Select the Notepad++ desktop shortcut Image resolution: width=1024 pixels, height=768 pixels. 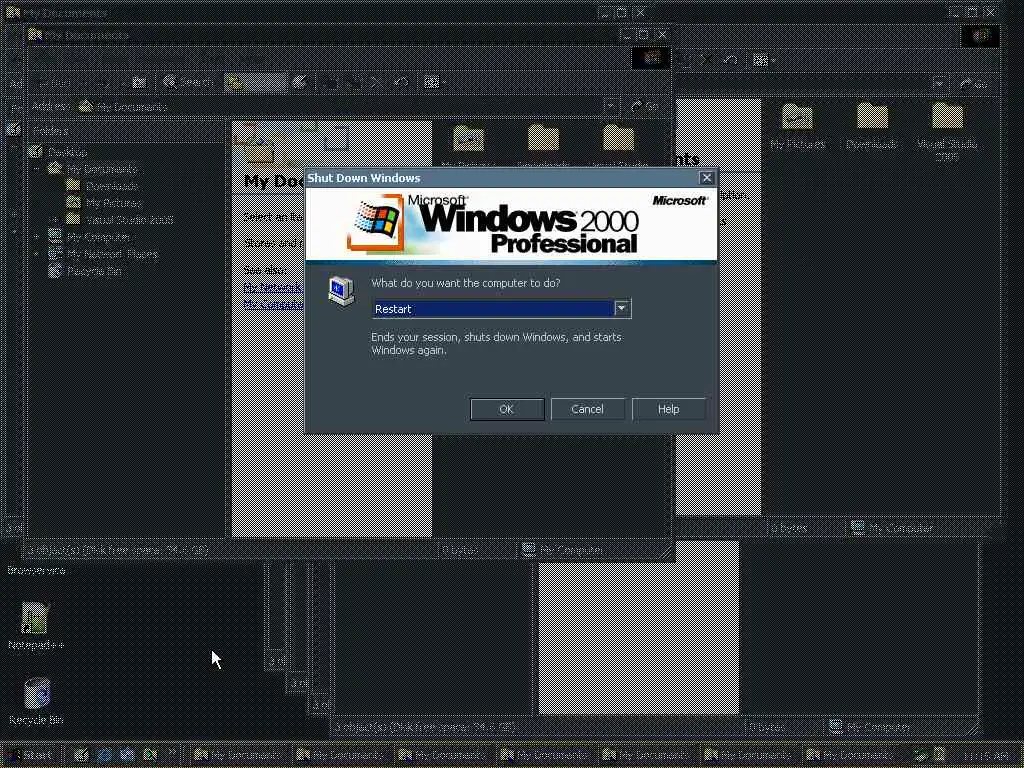[36, 626]
